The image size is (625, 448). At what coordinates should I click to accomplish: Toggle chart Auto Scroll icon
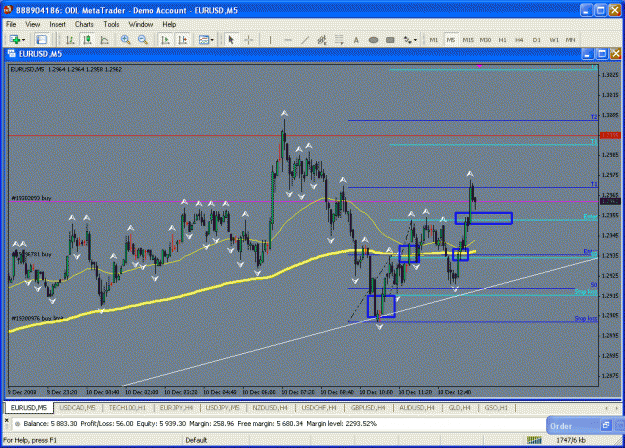pyautogui.click(x=165, y=39)
